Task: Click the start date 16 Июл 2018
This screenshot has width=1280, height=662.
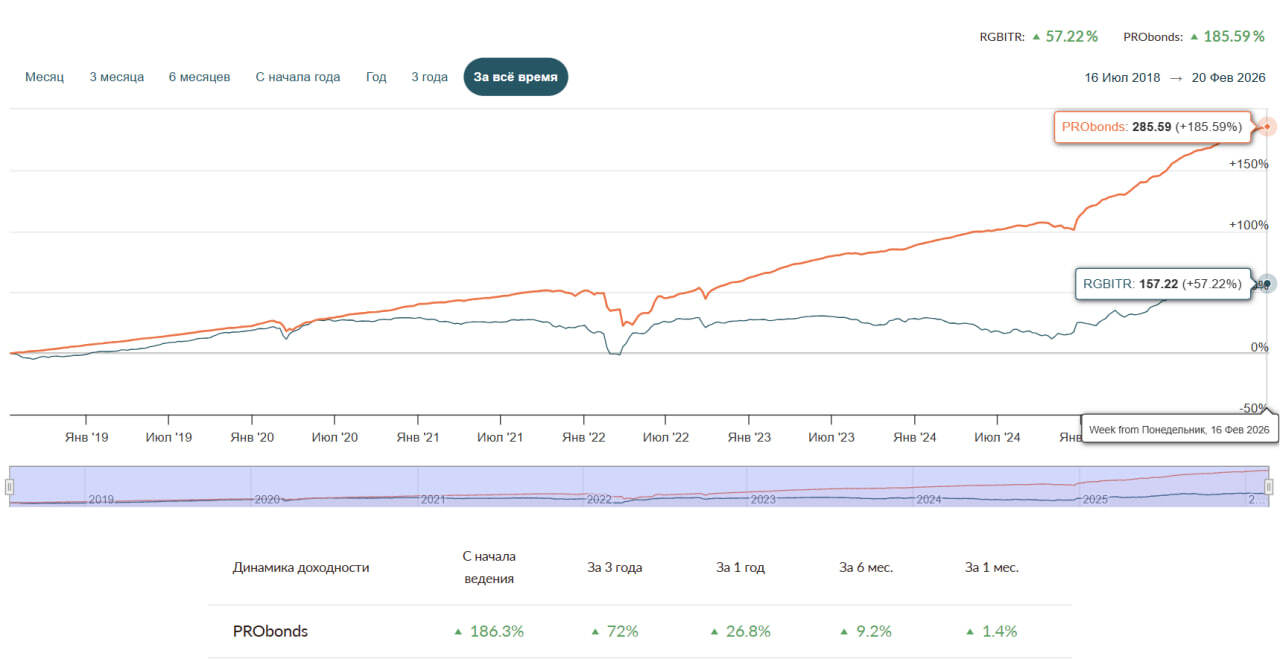Action: 1122,78
